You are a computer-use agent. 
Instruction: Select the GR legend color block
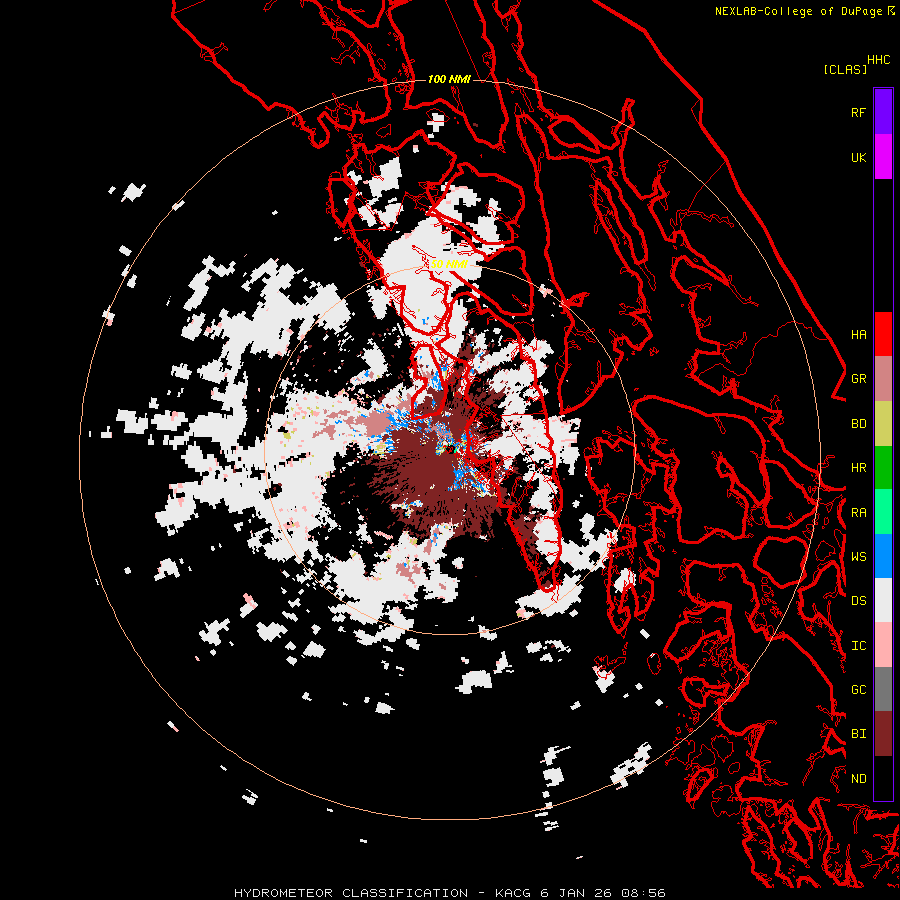(x=883, y=379)
